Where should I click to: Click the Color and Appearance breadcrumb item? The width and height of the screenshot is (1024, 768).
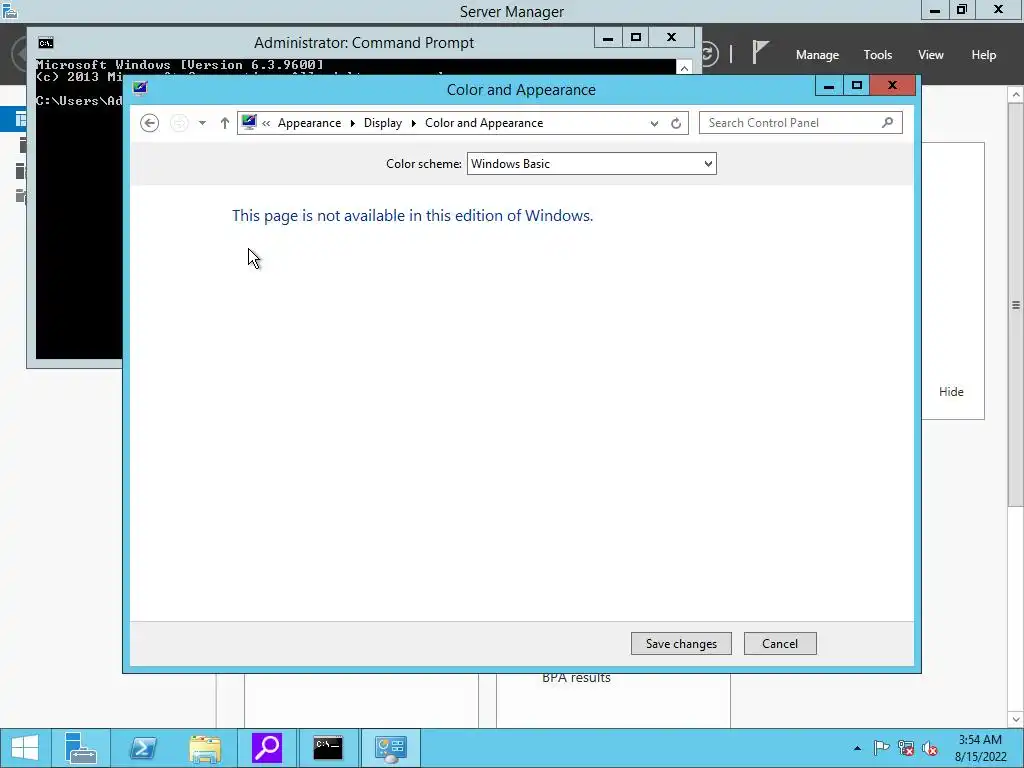(484, 123)
